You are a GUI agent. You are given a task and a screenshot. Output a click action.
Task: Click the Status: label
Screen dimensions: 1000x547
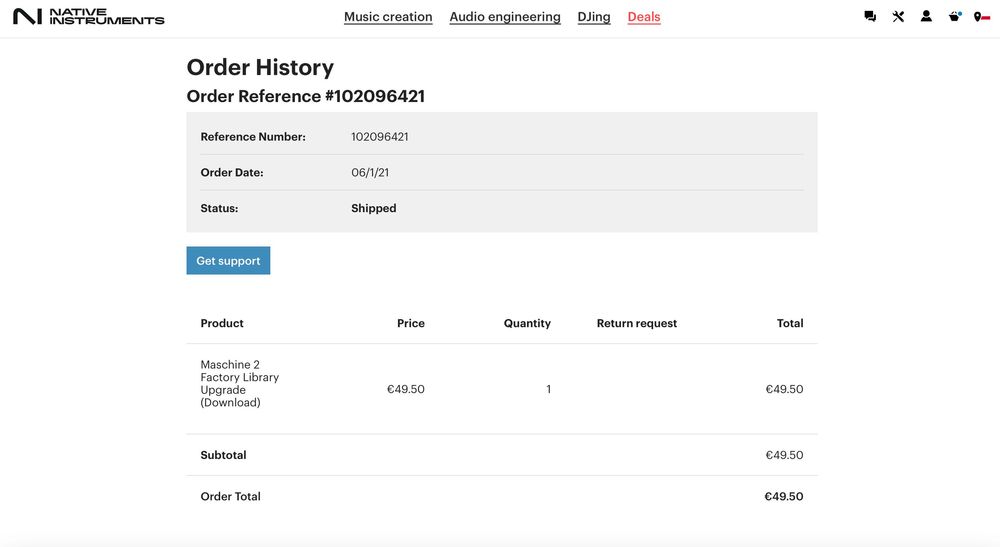click(219, 208)
